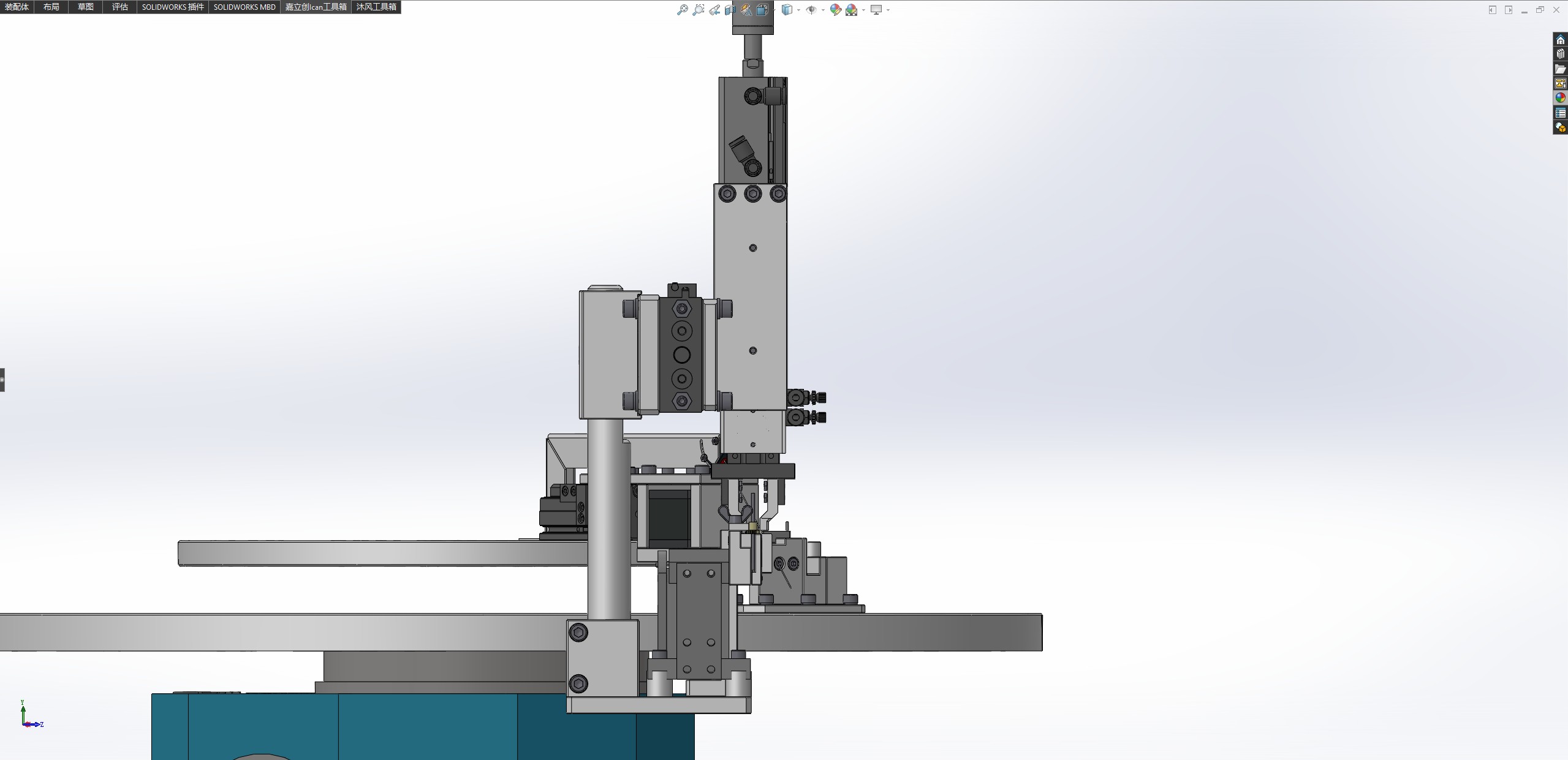Expand the hidden left panel handle

(2, 380)
